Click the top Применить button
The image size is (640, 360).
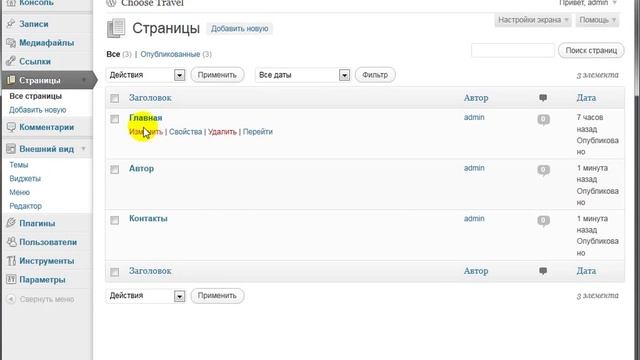click(x=217, y=75)
